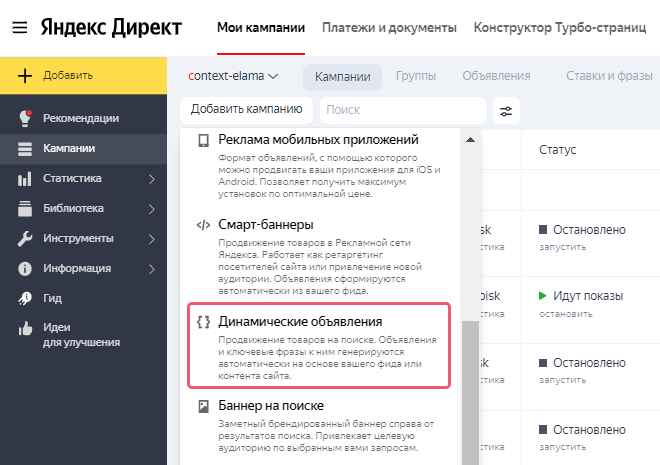Switch to the Группы subtab
Image resolution: width=660 pixels, height=465 pixels.
(x=416, y=76)
